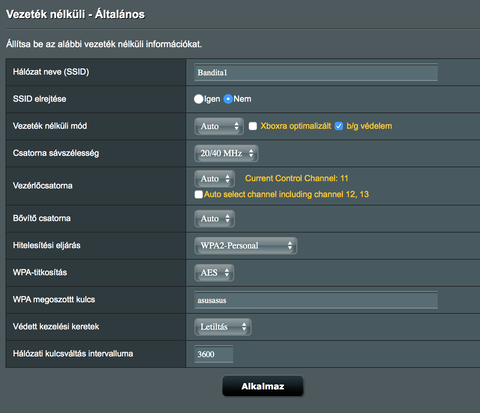Image resolution: width=480 pixels, height=413 pixels.
Task: Open the Vezeték nélküli mód dropdown
Action: (219, 126)
